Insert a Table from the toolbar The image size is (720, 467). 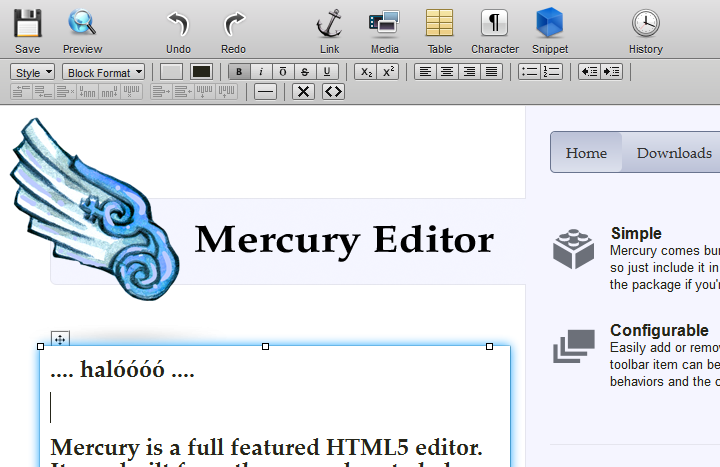click(x=439, y=31)
